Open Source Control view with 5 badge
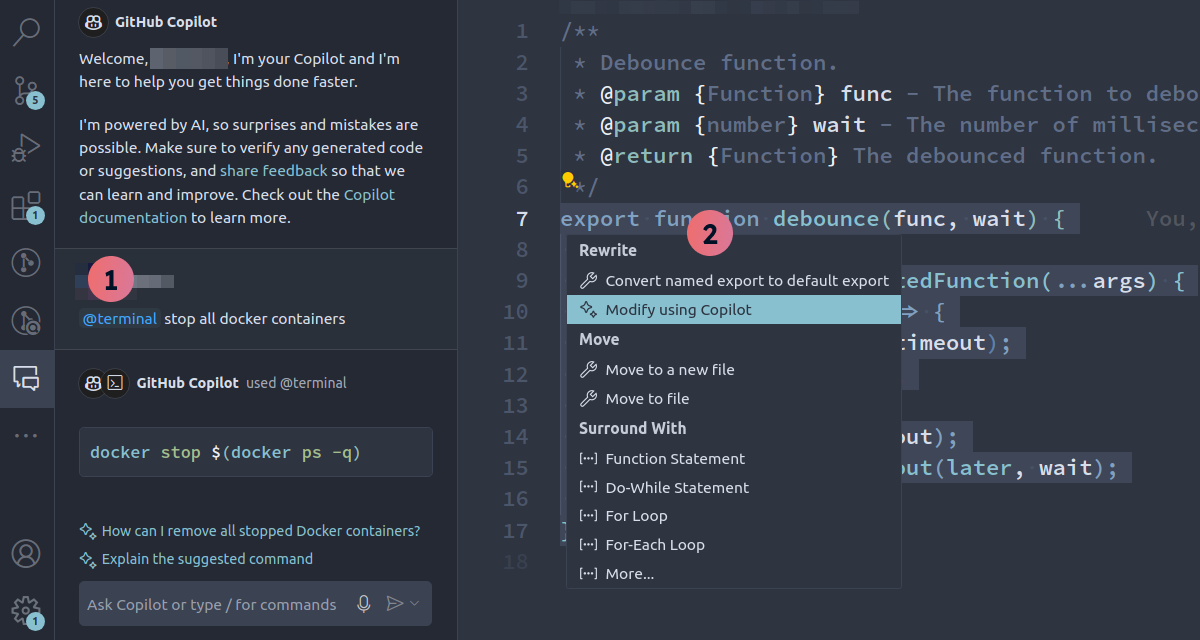Viewport: 1200px width, 640px height. (26, 89)
